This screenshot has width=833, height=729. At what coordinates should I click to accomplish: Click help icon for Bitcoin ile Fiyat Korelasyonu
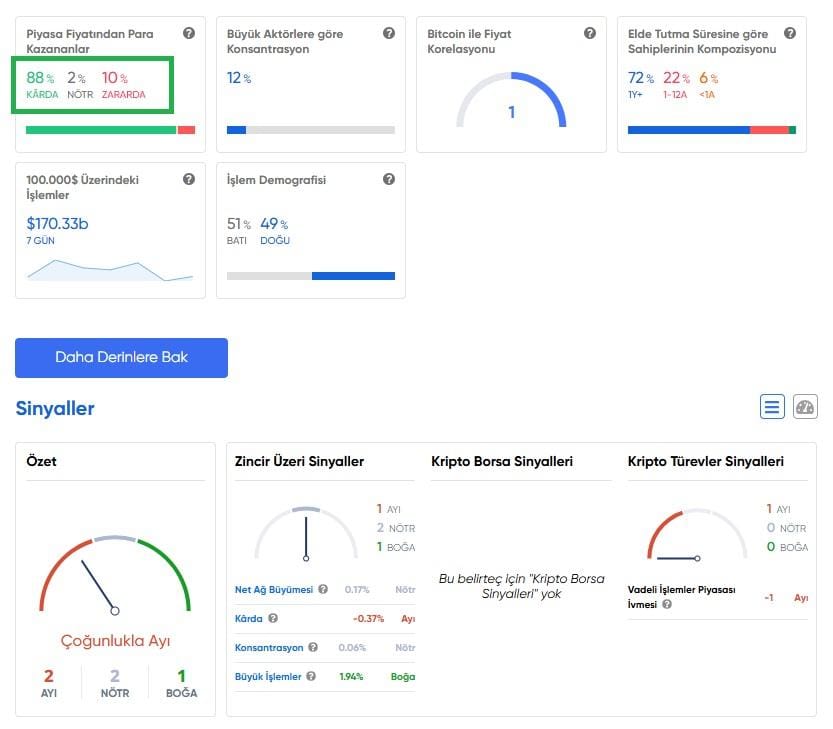click(590, 34)
